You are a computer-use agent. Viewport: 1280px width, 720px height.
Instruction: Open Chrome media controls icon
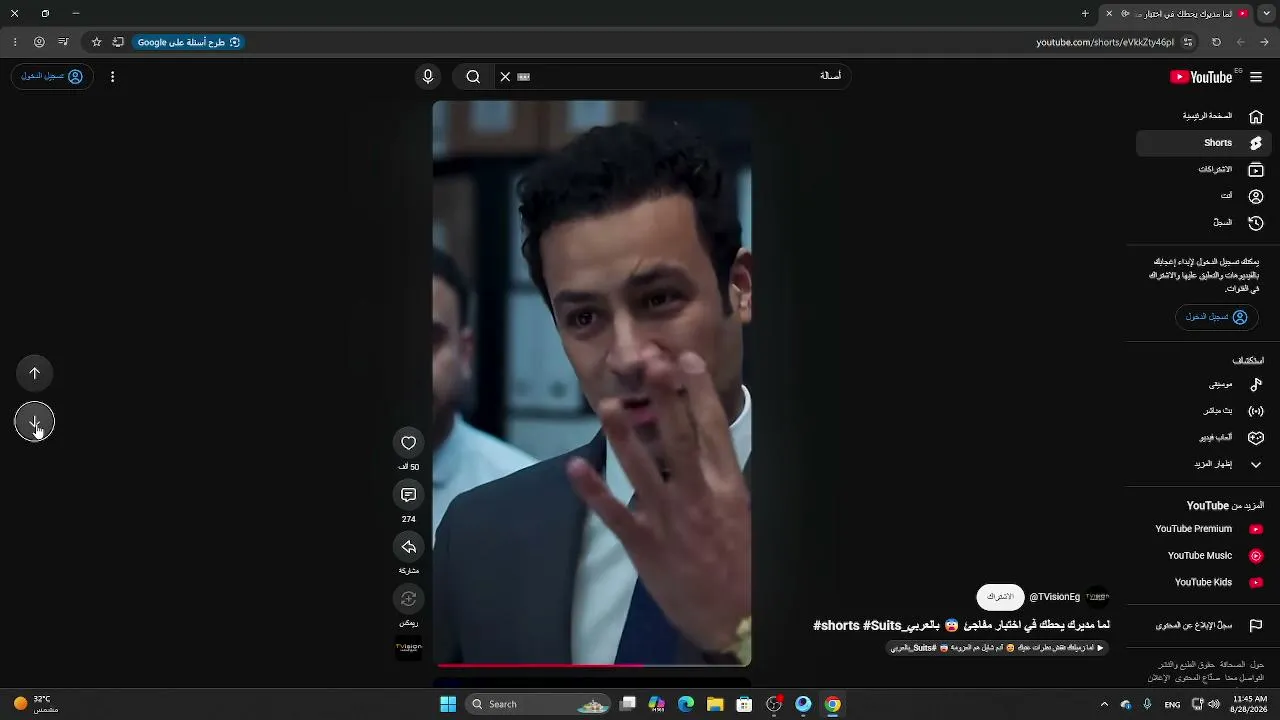pos(63,42)
